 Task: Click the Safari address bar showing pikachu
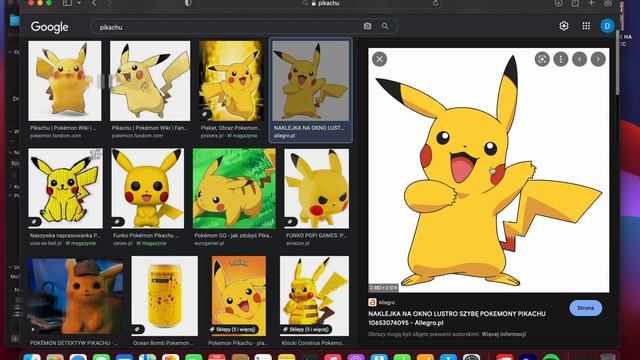[321, 3]
